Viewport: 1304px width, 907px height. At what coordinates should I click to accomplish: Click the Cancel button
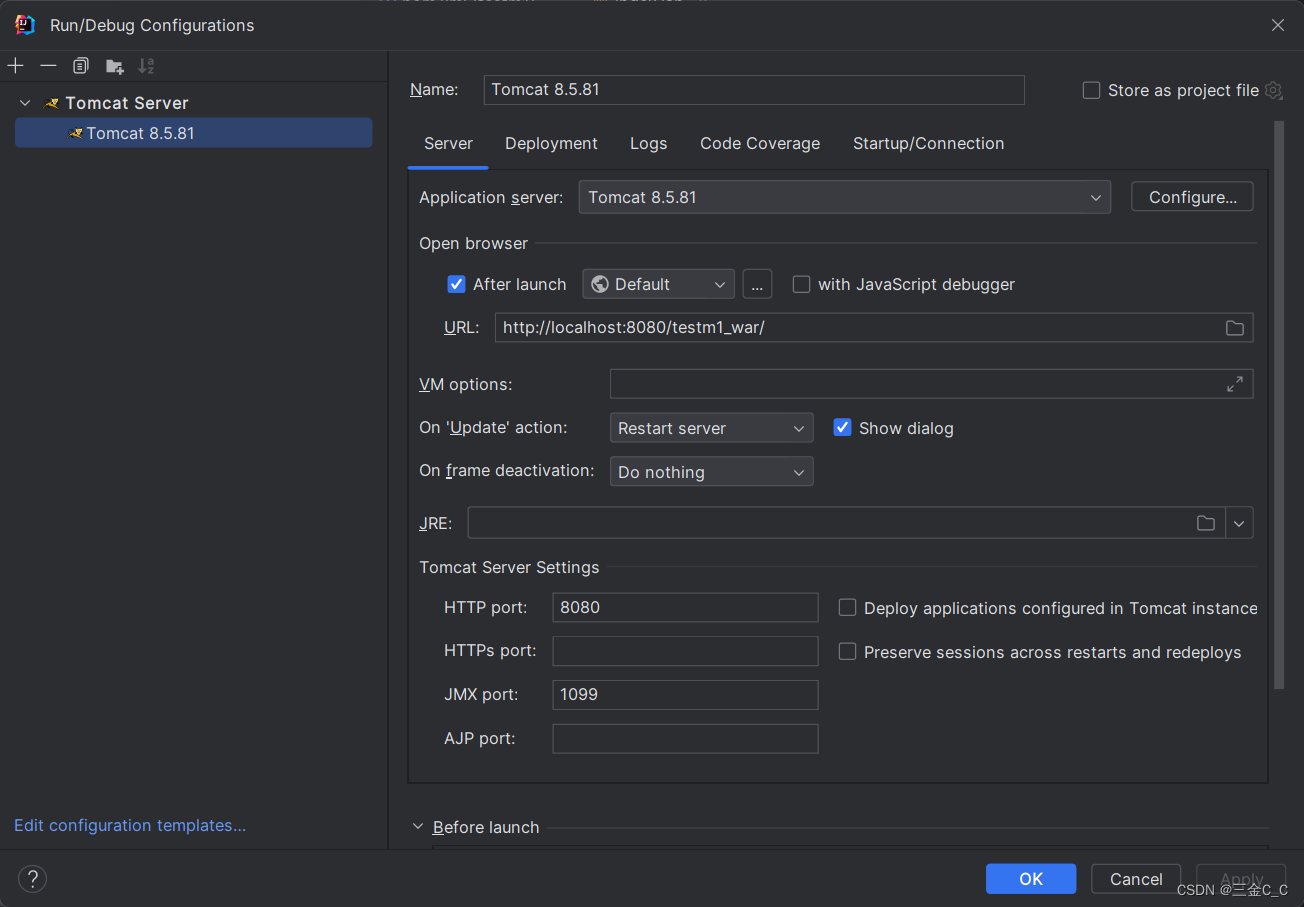(x=1136, y=879)
